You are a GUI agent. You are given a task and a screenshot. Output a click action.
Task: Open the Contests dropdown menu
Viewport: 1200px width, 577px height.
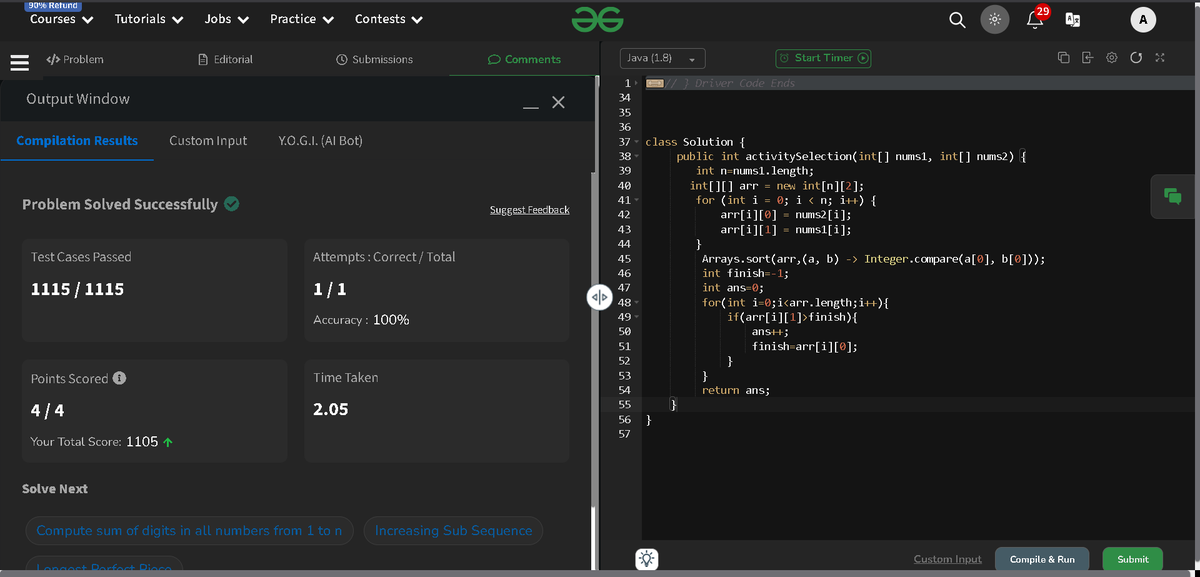pos(389,19)
